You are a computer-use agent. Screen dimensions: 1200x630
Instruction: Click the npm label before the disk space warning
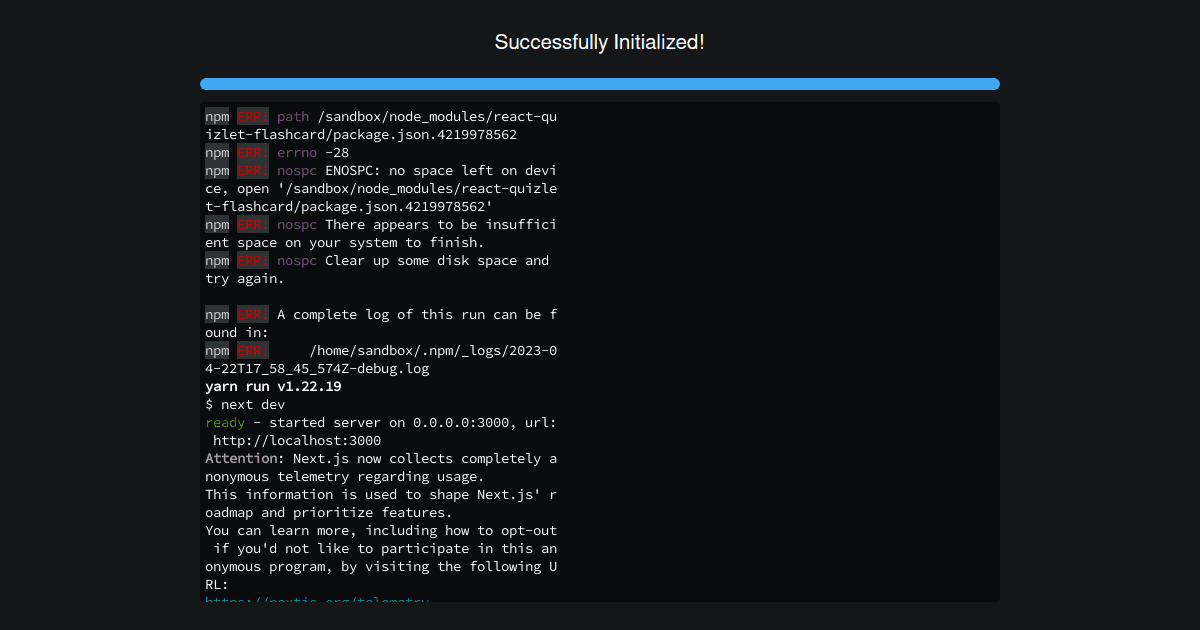tap(217, 260)
